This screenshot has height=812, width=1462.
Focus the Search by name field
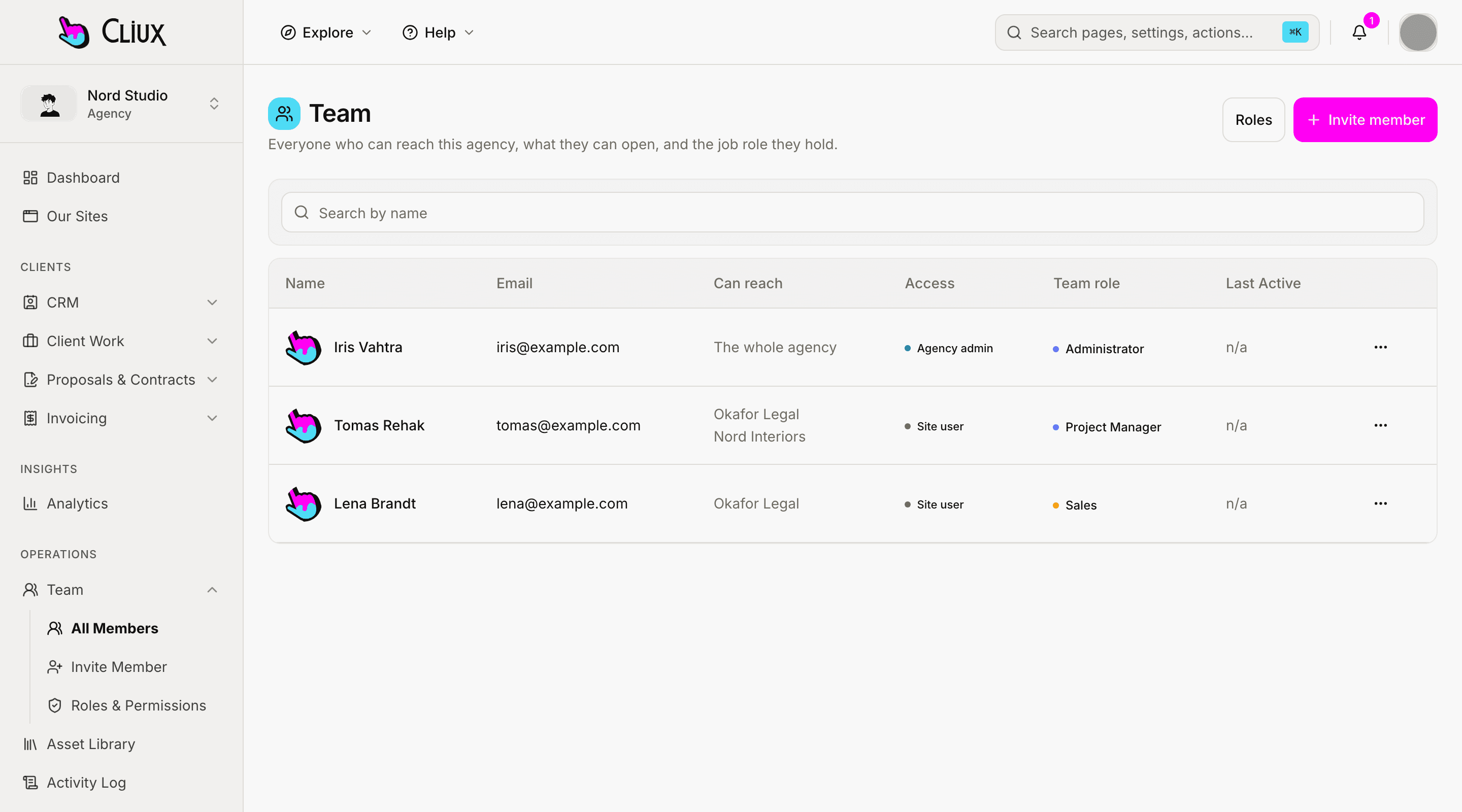pyautogui.click(x=852, y=212)
